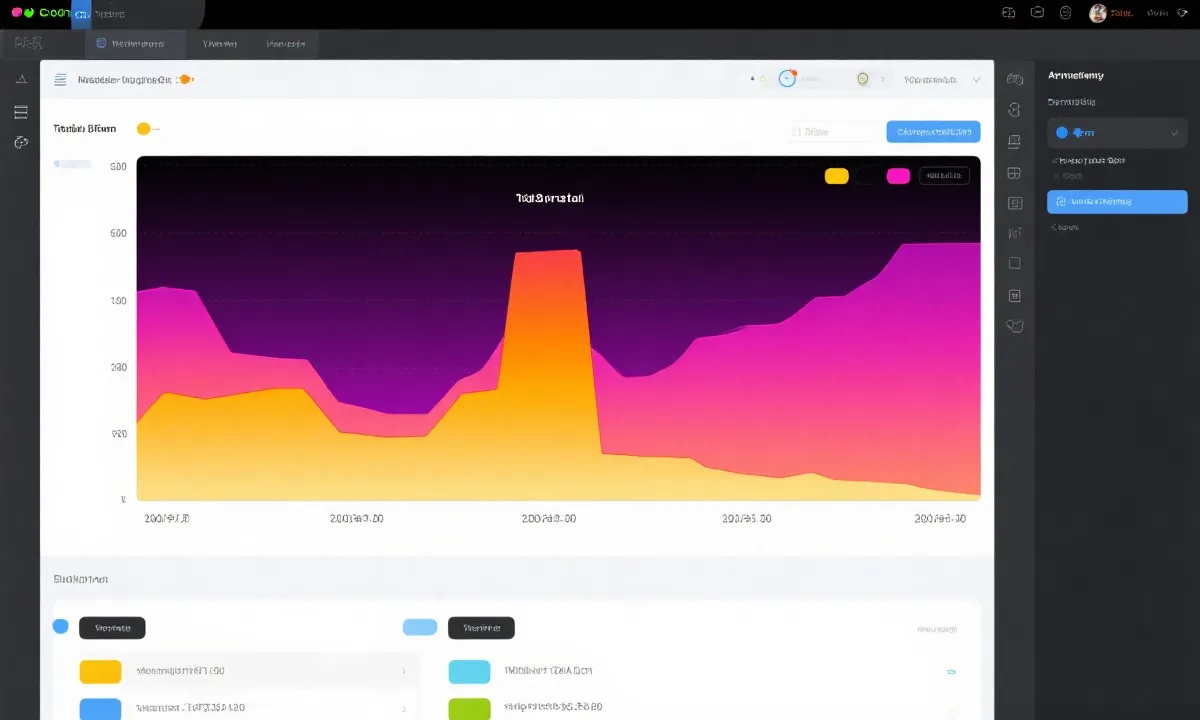Image resolution: width=1200 pixels, height=720 pixels.
Task: Tick the checkbox left of the blue button
Action: (x=796, y=131)
